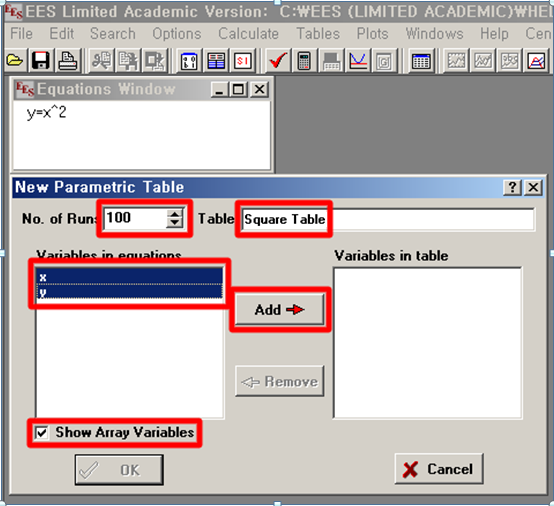
Task: Close the New Parametric Table dialog
Action: coord(533,187)
